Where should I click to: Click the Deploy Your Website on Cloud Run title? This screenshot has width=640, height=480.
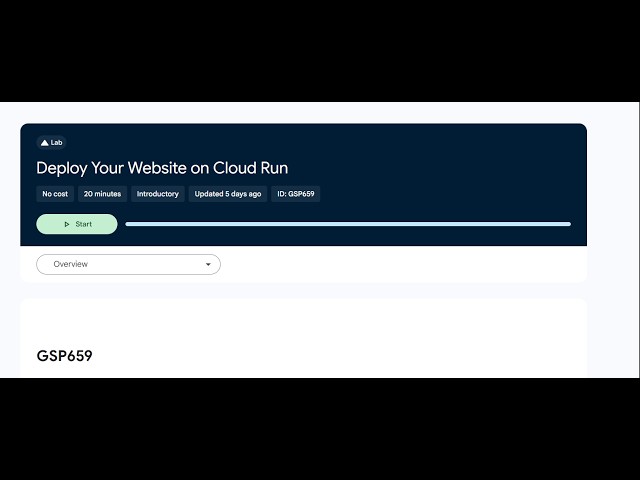(x=162, y=168)
